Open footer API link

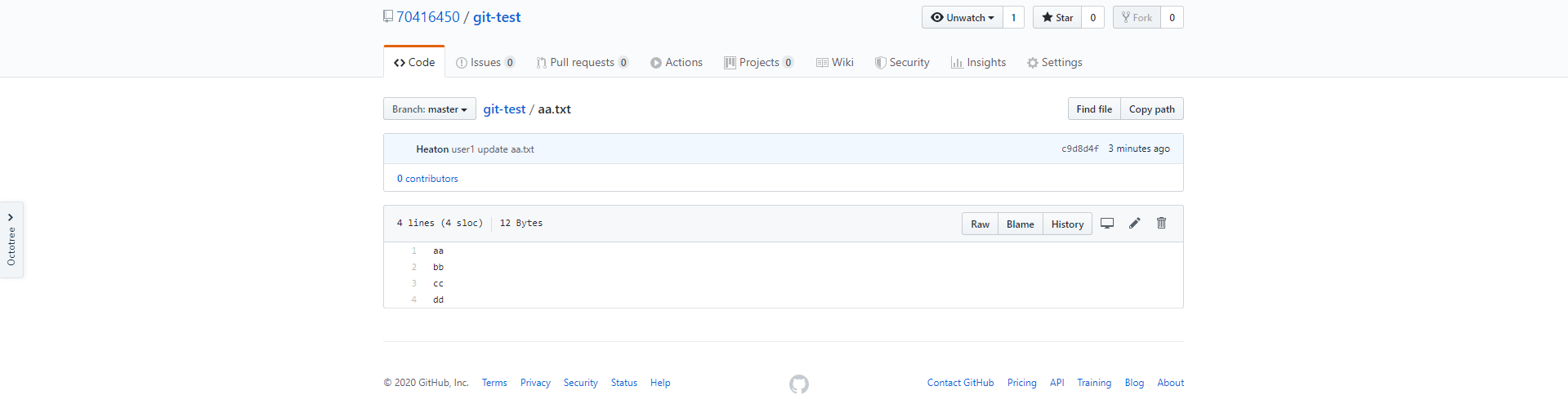pyautogui.click(x=1057, y=383)
